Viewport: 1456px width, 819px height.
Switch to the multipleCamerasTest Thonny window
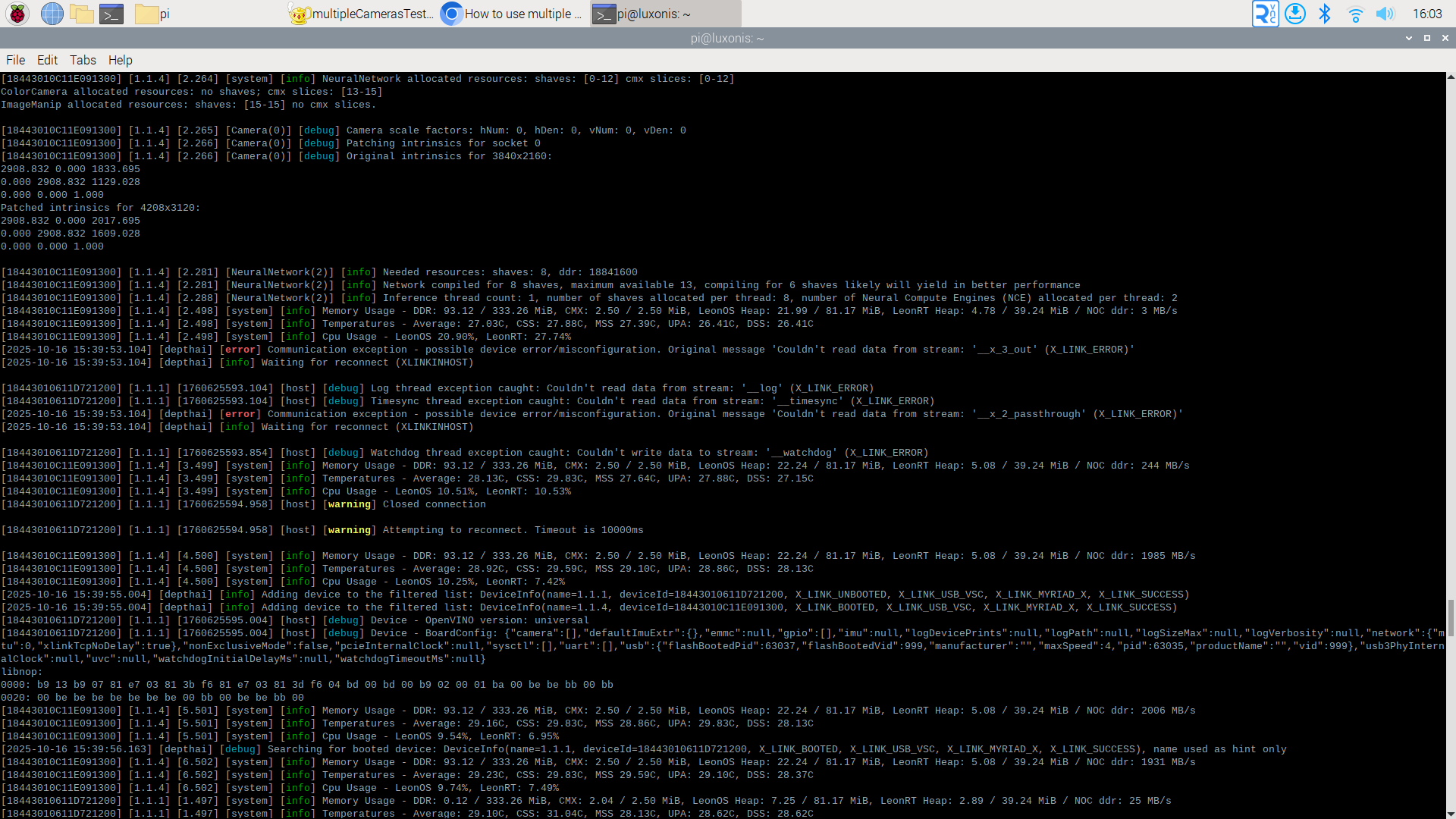coord(362,14)
